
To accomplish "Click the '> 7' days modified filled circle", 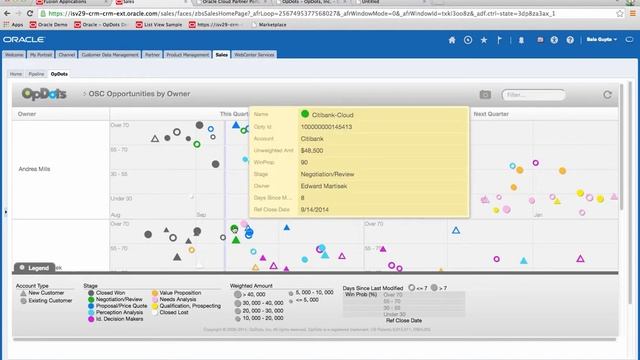I will click(434, 288).
